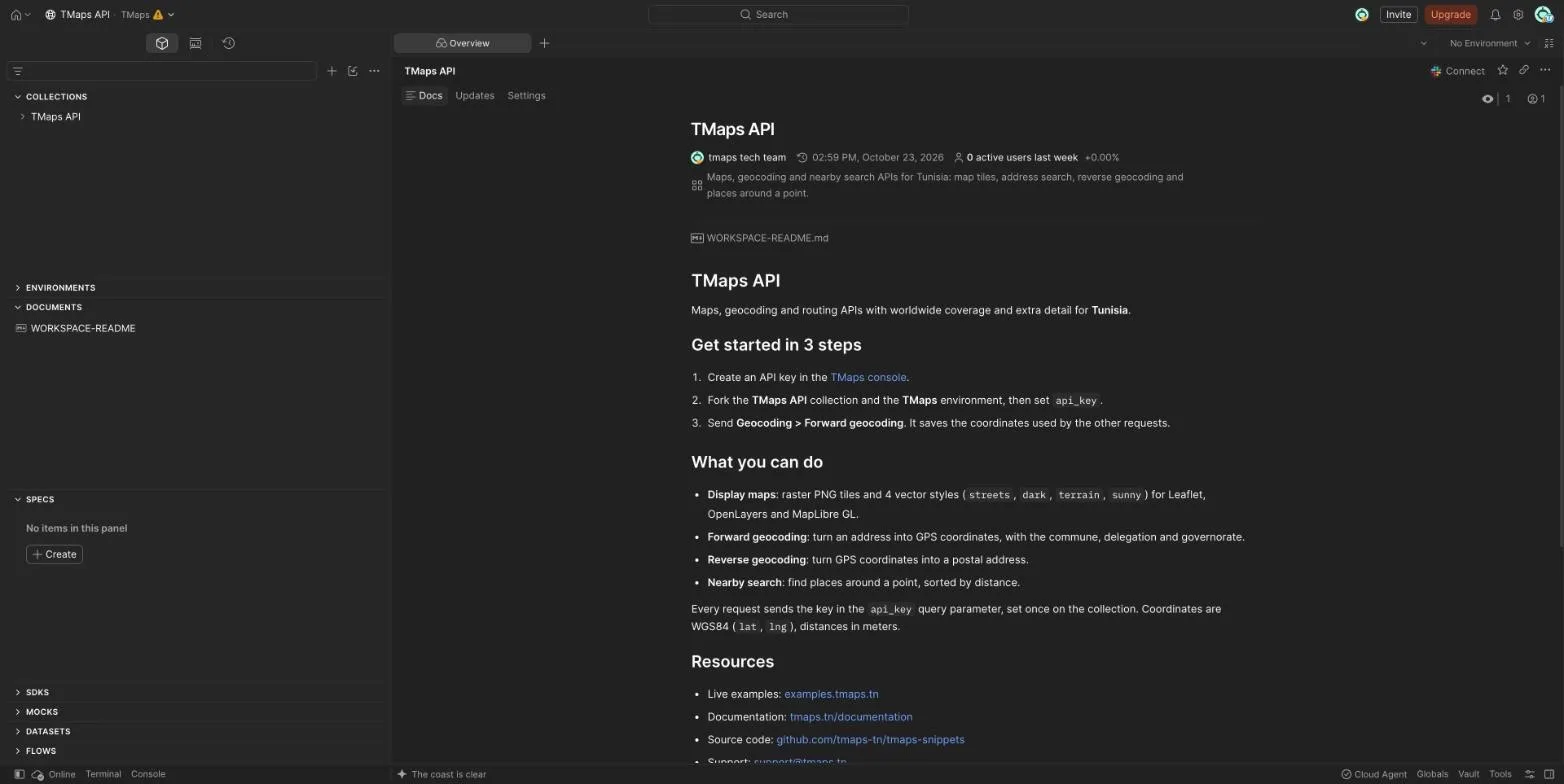
Task: Open workspace three-dot actions menu
Action: pyautogui.click(x=1545, y=70)
